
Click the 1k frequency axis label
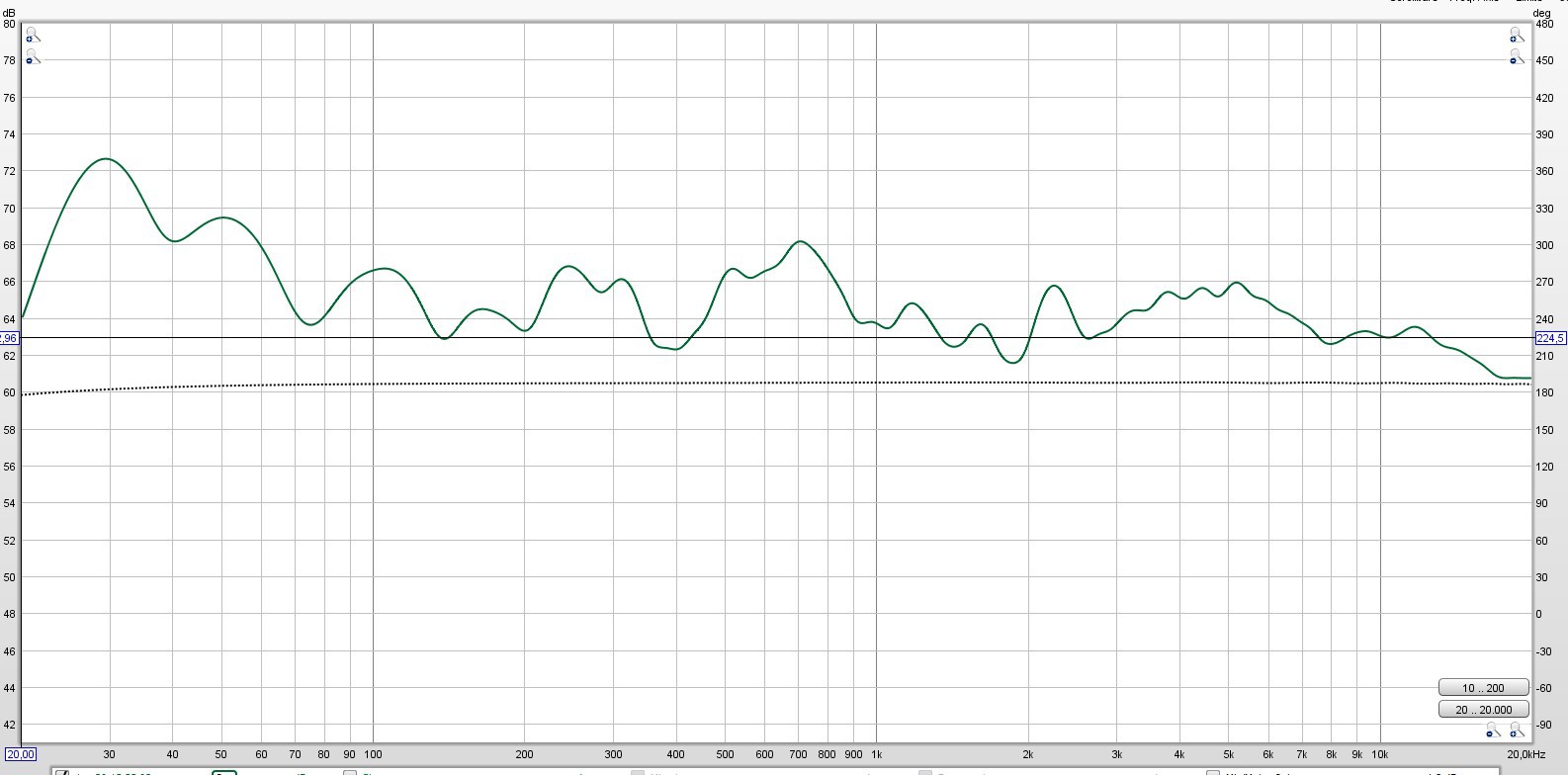pos(876,754)
